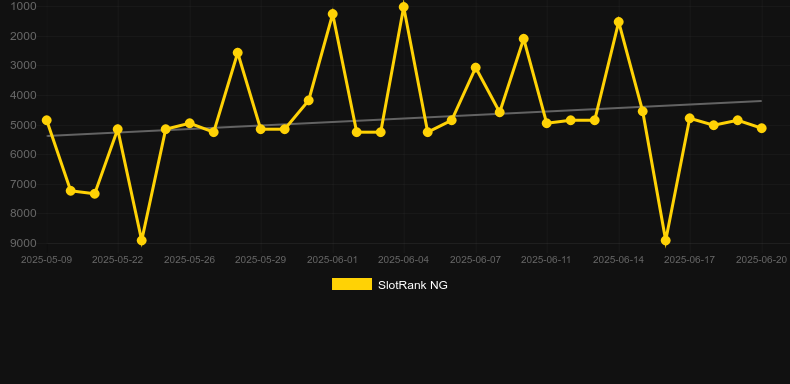The height and width of the screenshot is (384, 790).
Task: Select the peak data point at 2025-06-14
Action: (619, 22)
